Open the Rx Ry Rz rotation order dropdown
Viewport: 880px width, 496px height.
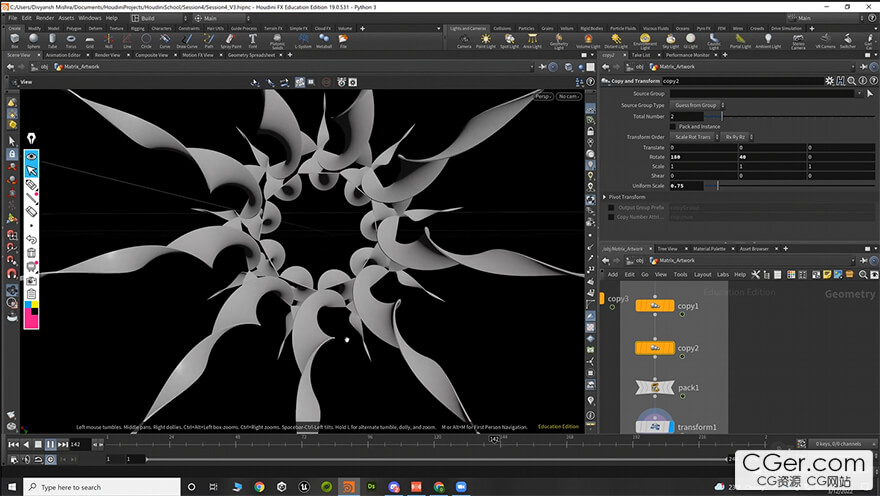[737, 136]
